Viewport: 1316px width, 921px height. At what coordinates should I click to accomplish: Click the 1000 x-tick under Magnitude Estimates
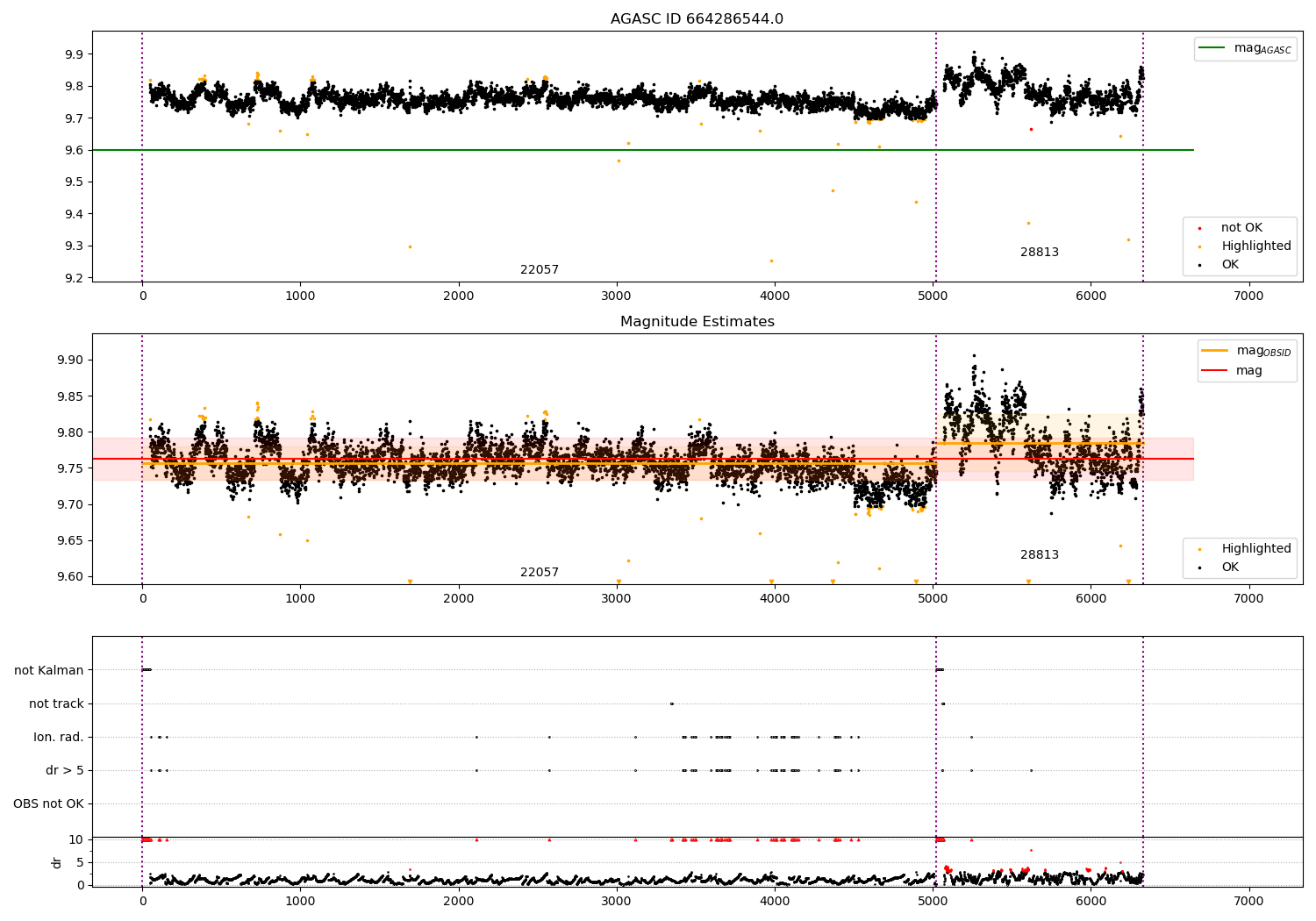tap(300, 599)
